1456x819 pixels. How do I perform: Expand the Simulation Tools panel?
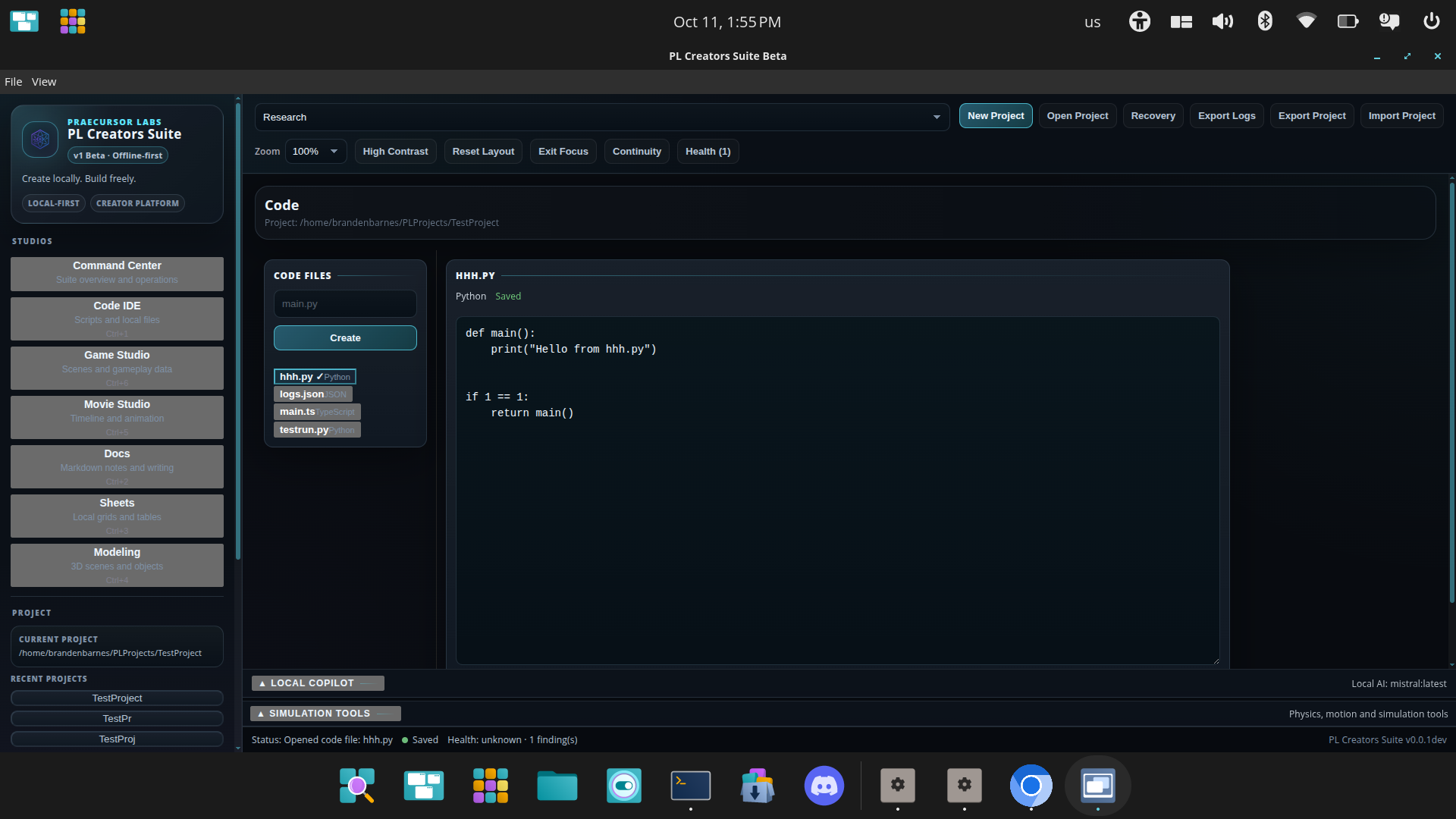(325, 714)
